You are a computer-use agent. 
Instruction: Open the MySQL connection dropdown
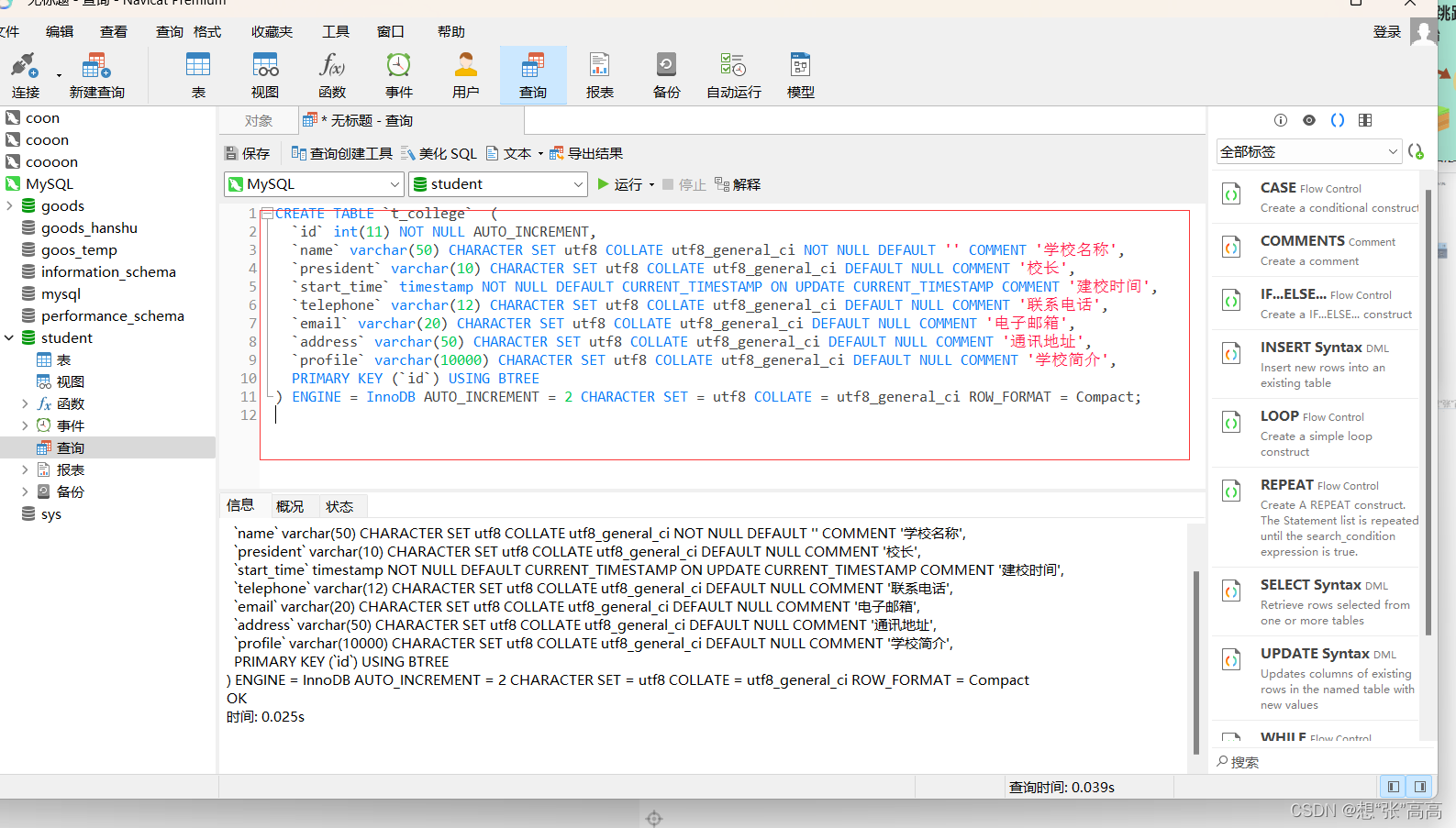pyautogui.click(x=314, y=184)
